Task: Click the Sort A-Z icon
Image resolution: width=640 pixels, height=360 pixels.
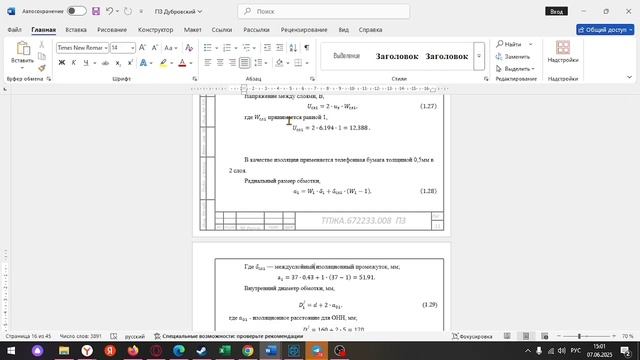Action: [x=293, y=48]
